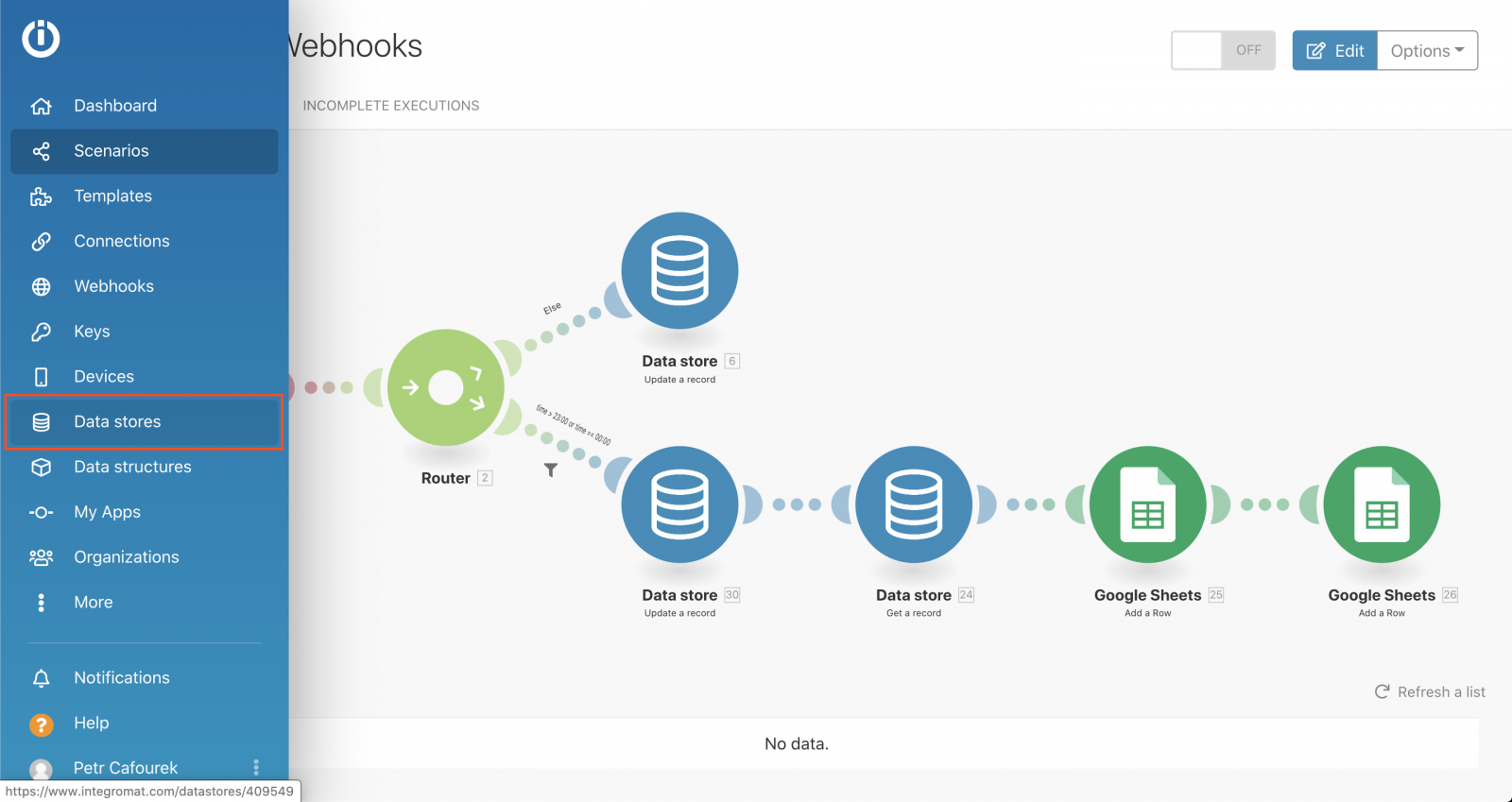Open Dashboard in the sidebar
This screenshot has width=1512, height=802.
pyautogui.click(x=144, y=106)
